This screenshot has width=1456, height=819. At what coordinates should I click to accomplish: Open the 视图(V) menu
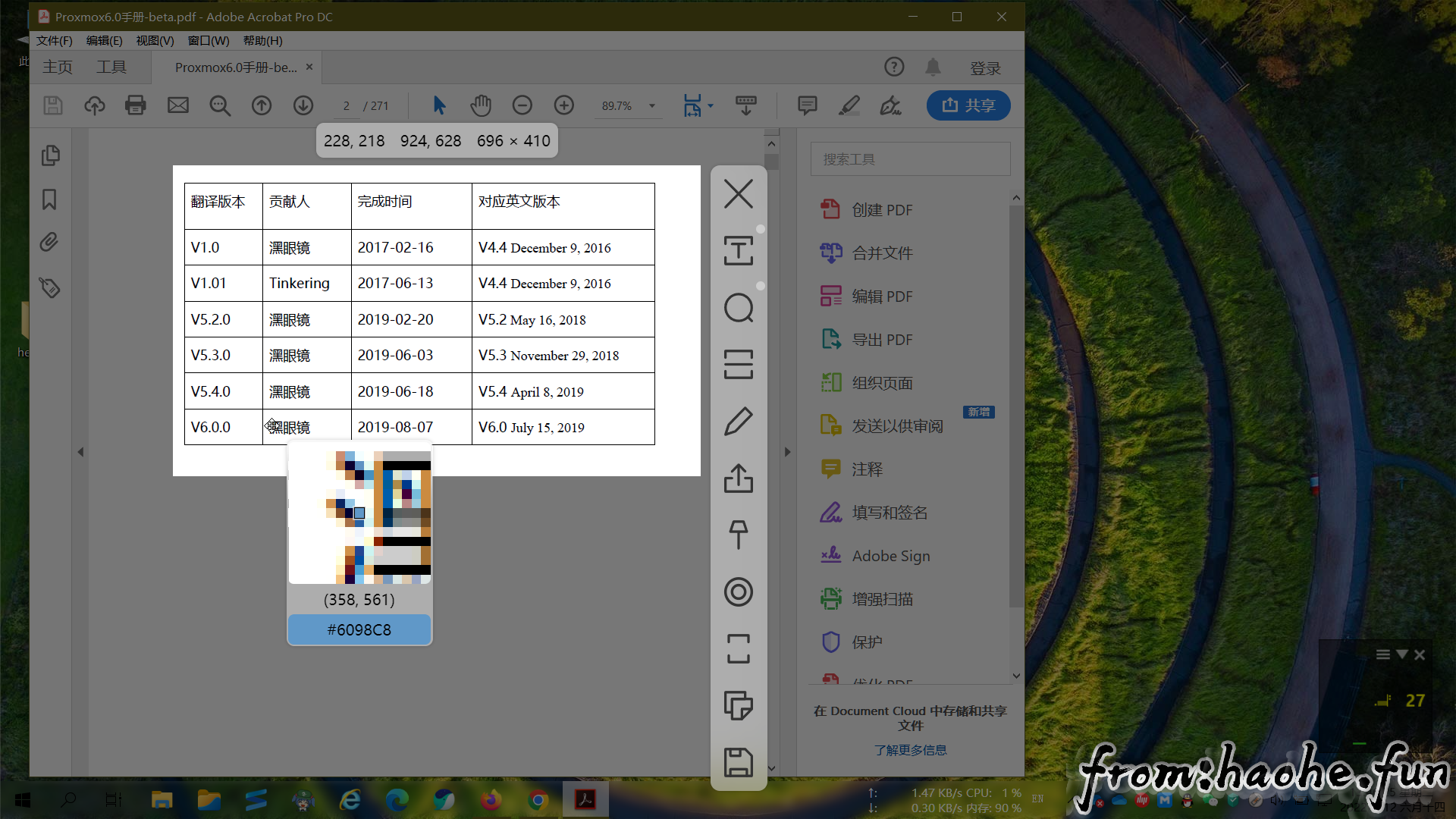155,41
